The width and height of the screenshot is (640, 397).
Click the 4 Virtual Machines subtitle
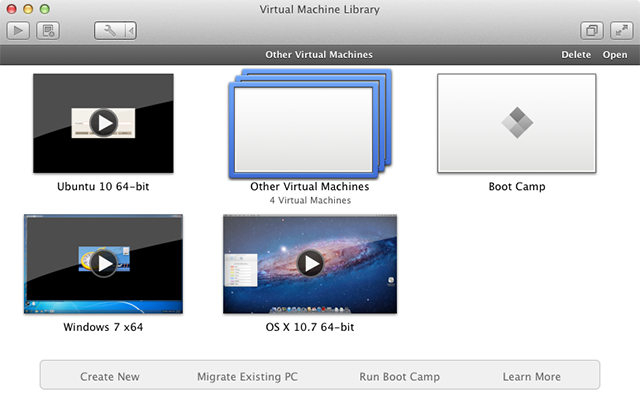point(310,200)
